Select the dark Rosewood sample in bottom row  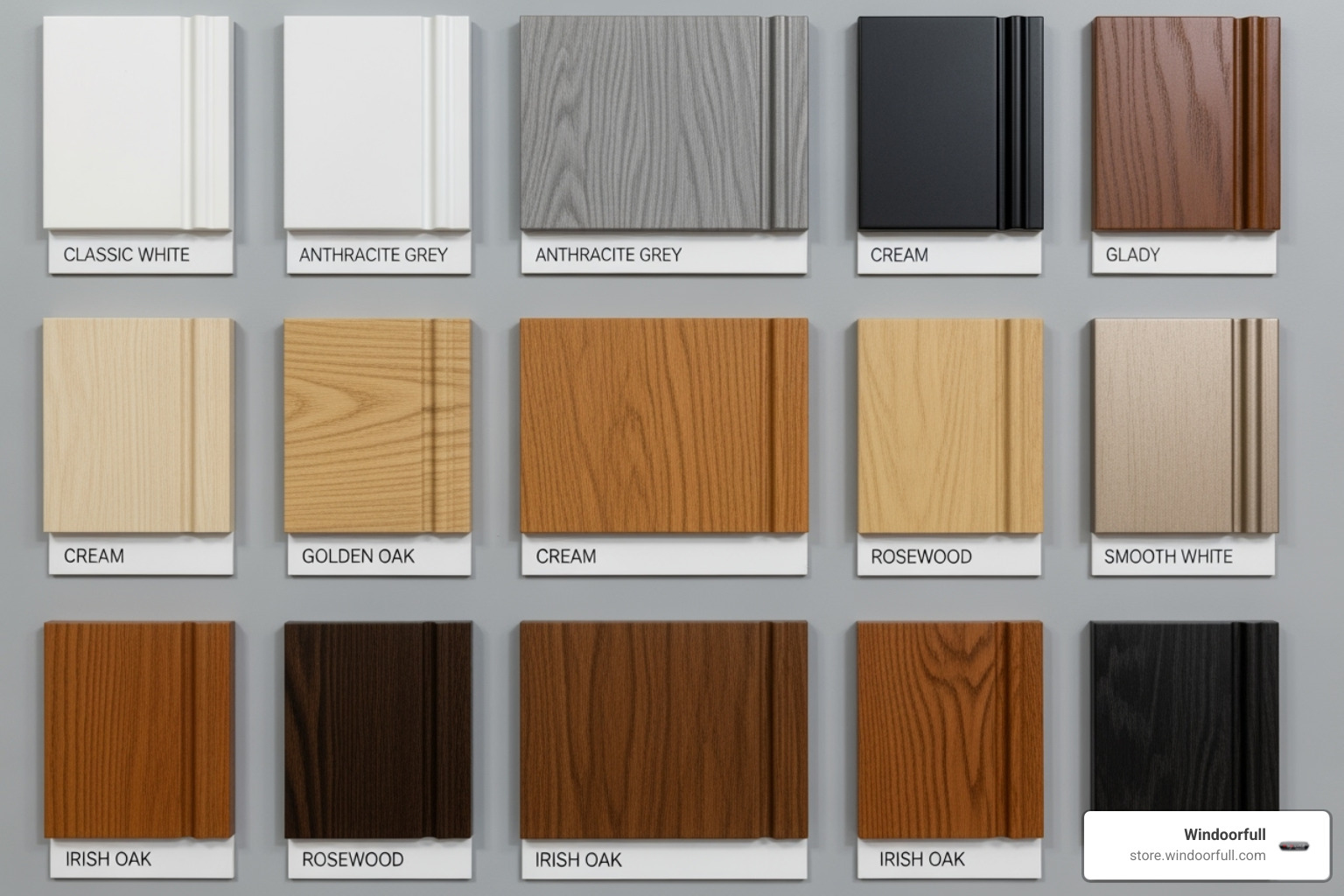[x=376, y=731]
